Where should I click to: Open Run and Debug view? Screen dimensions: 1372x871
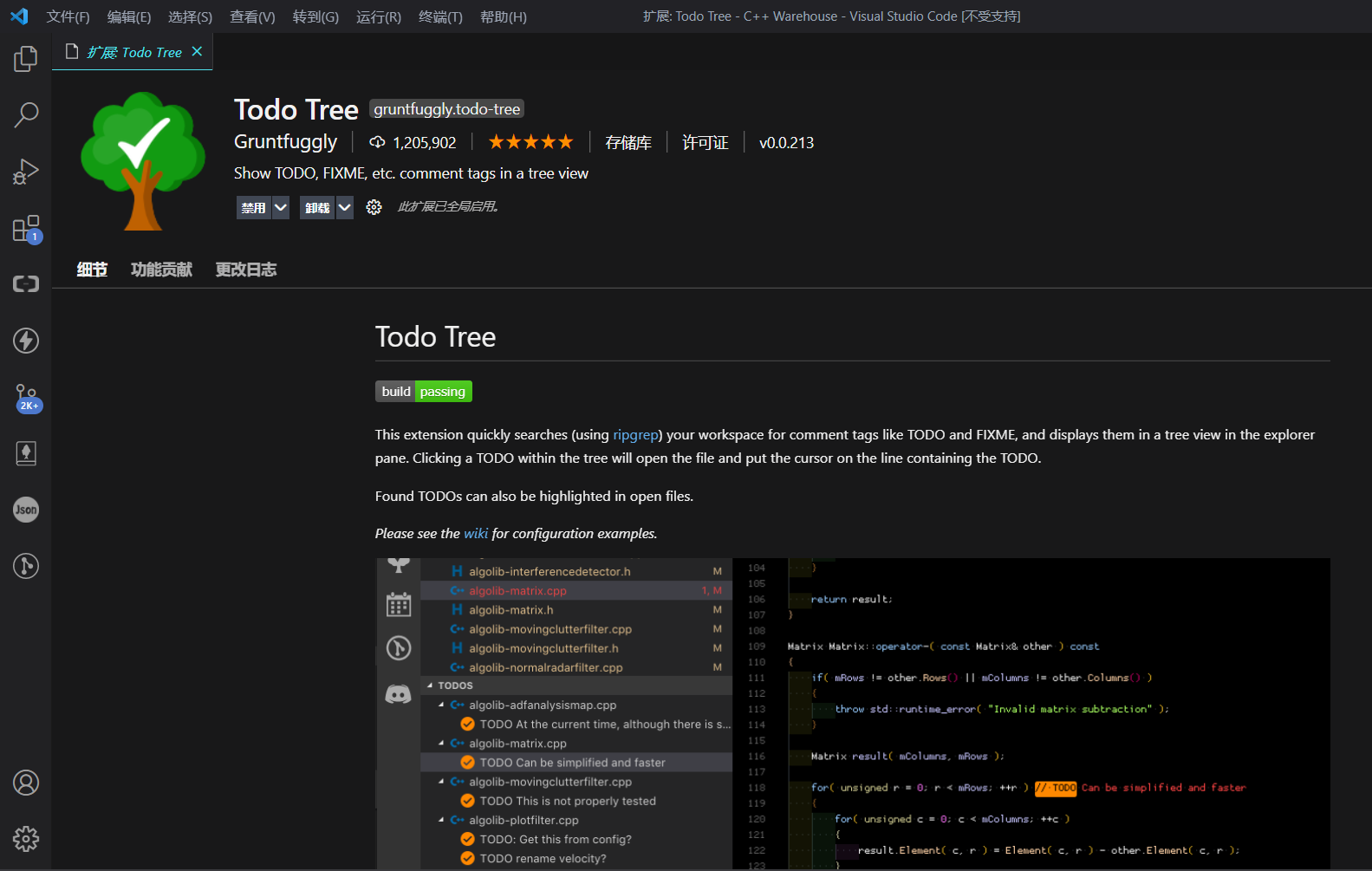pos(26,172)
